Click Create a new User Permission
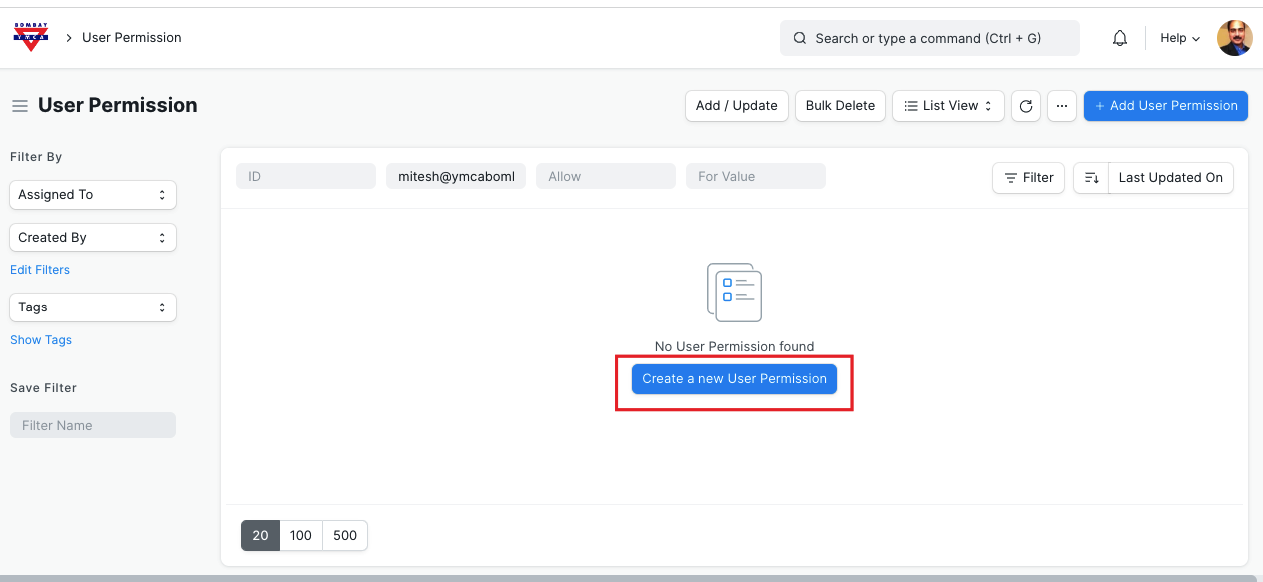 734,379
